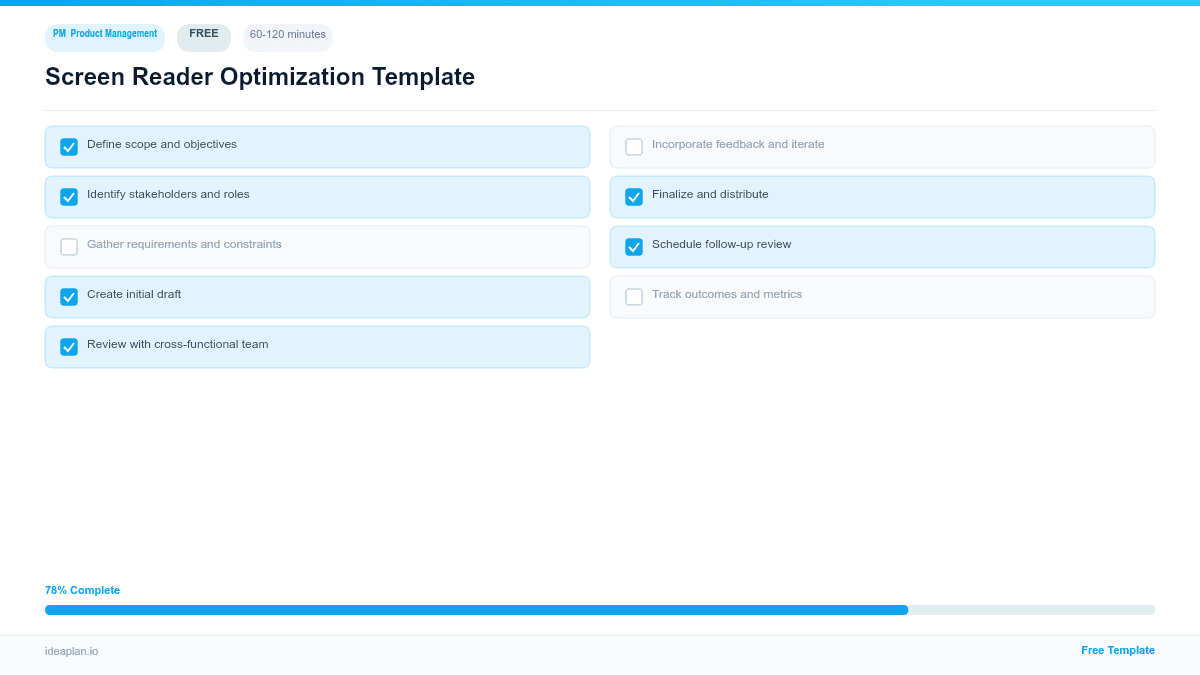Open the Free Template link
This screenshot has height=675, width=1200.
(x=1117, y=650)
